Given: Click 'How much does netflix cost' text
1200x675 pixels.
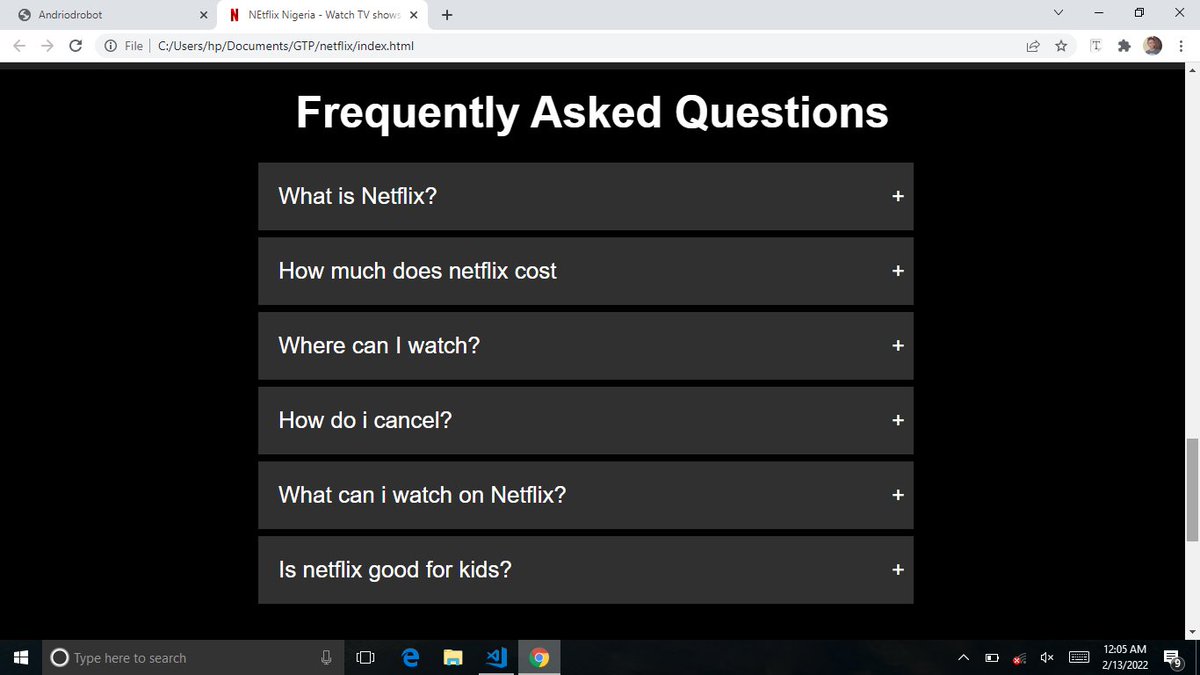Looking at the screenshot, I should (x=417, y=271).
